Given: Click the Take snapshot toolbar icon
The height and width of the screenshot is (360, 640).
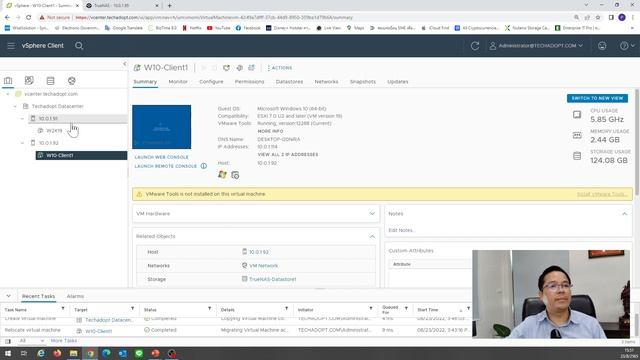Looking at the screenshot, I should (x=251, y=68).
